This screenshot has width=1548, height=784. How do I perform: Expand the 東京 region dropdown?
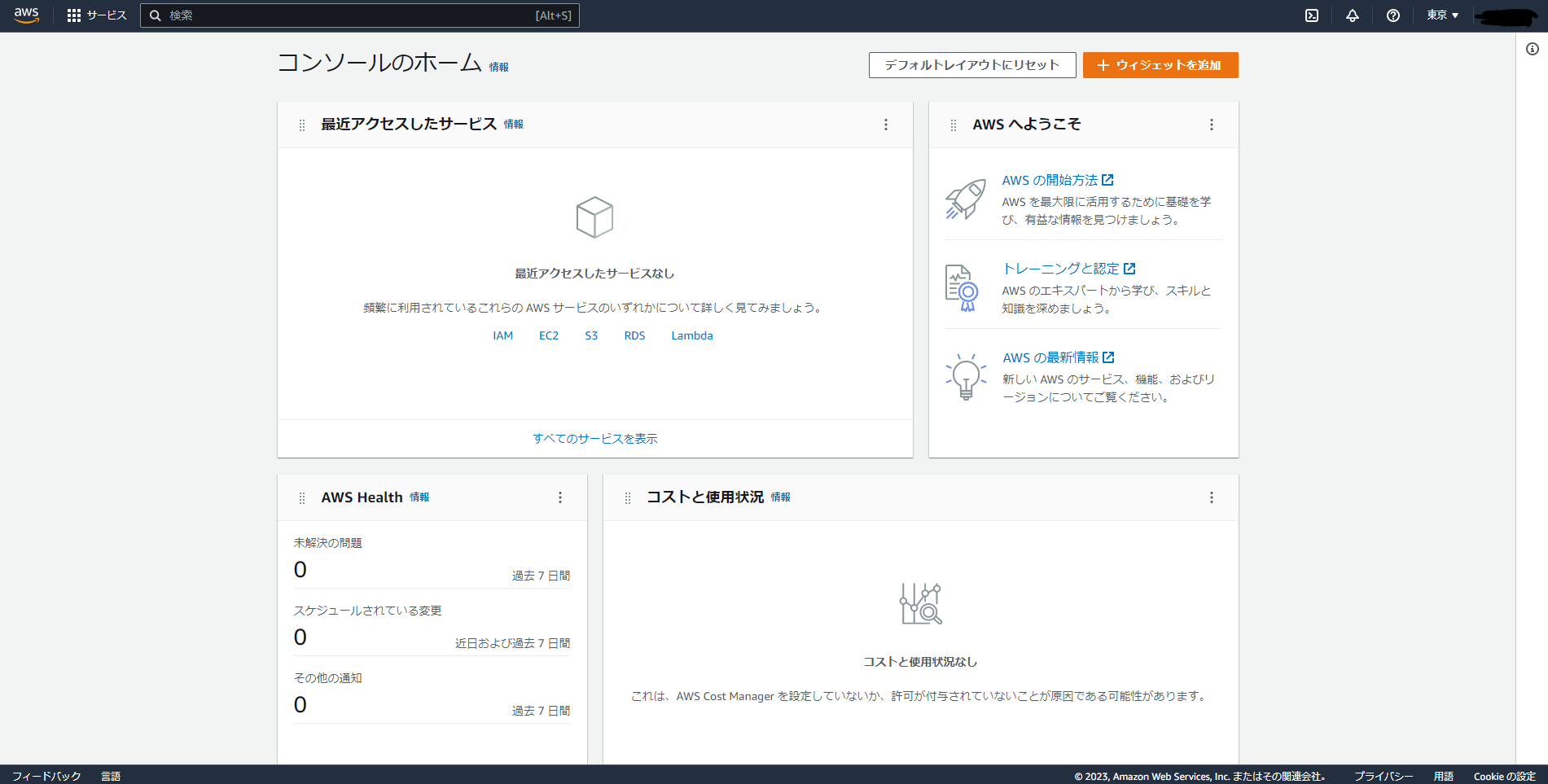click(x=1442, y=15)
